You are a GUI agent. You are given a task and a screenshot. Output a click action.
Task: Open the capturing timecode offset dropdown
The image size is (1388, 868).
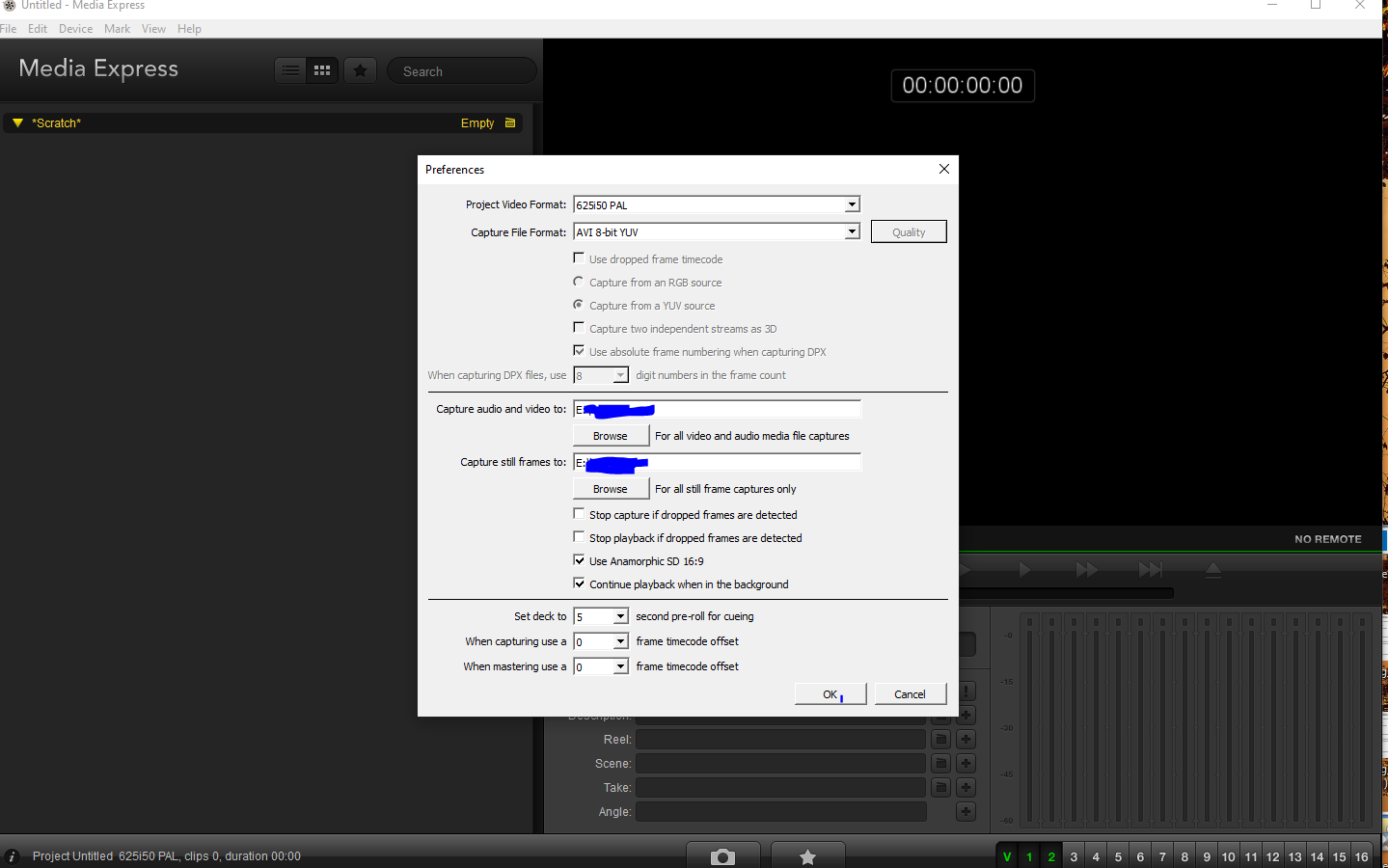[620, 641]
